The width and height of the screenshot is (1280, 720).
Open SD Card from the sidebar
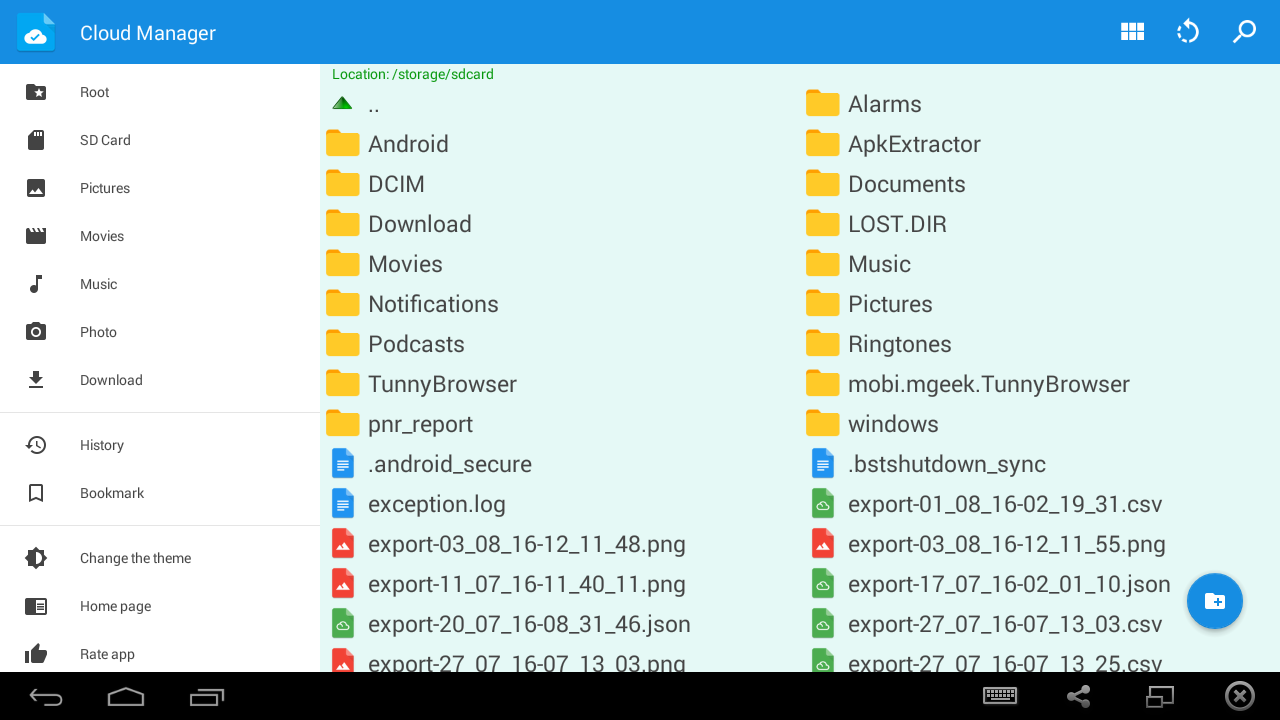(105, 140)
